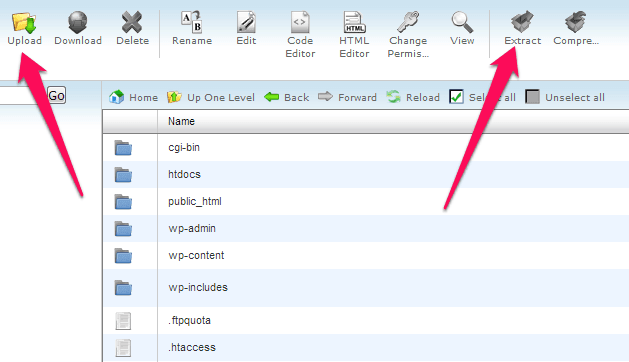Click the Download toolbar label
The height and width of the screenshot is (362, 629).
(78, 41)
